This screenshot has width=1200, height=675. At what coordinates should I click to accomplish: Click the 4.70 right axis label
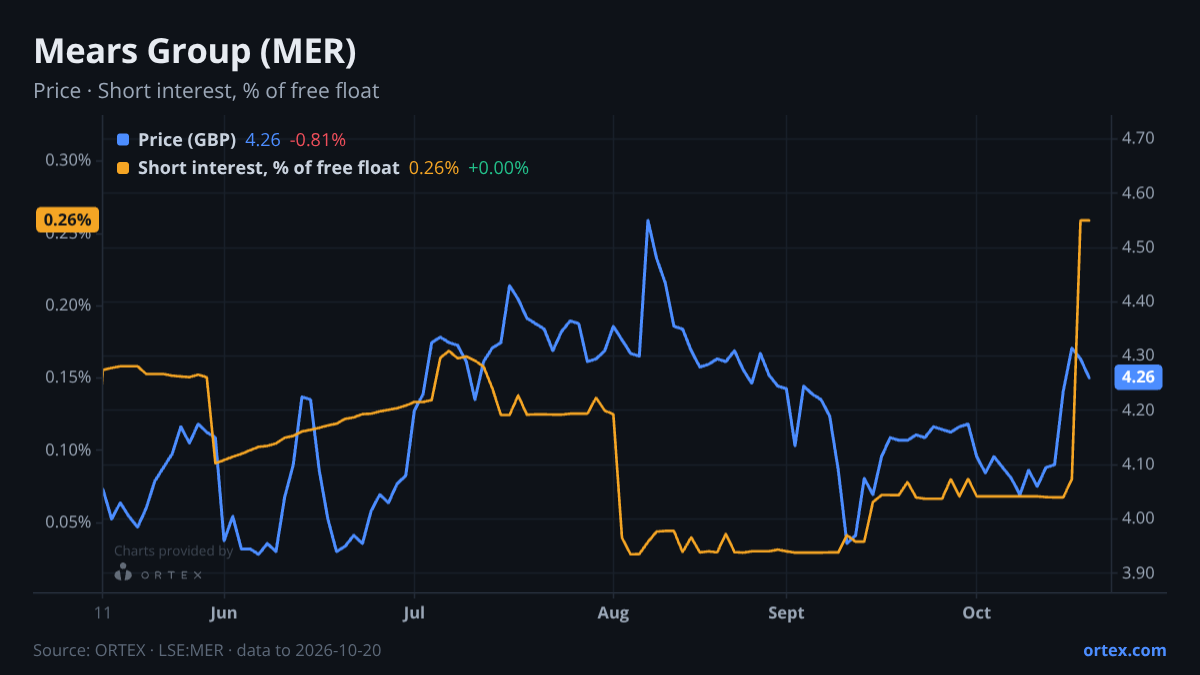[x=1139, y=138]
